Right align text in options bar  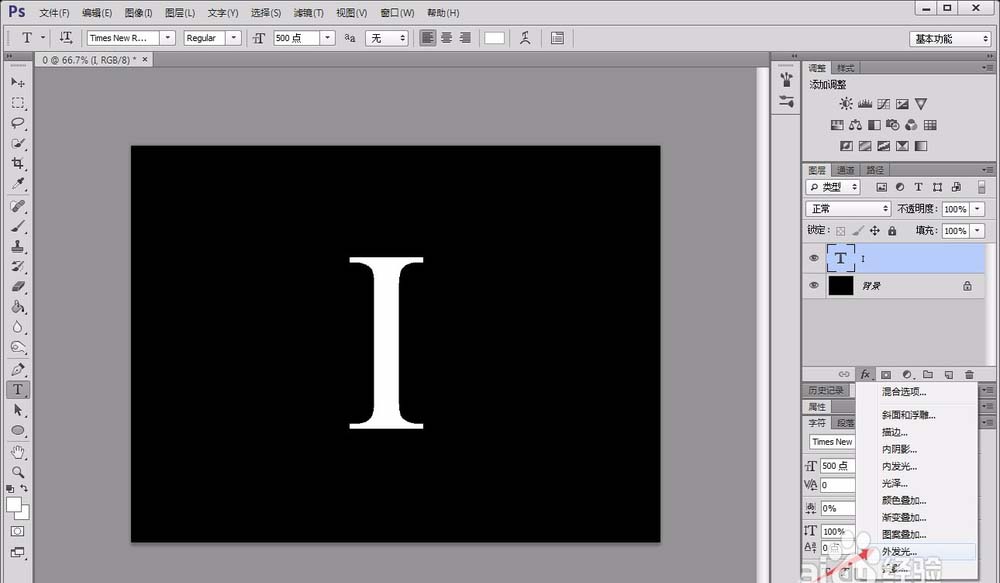coord(465,38)
